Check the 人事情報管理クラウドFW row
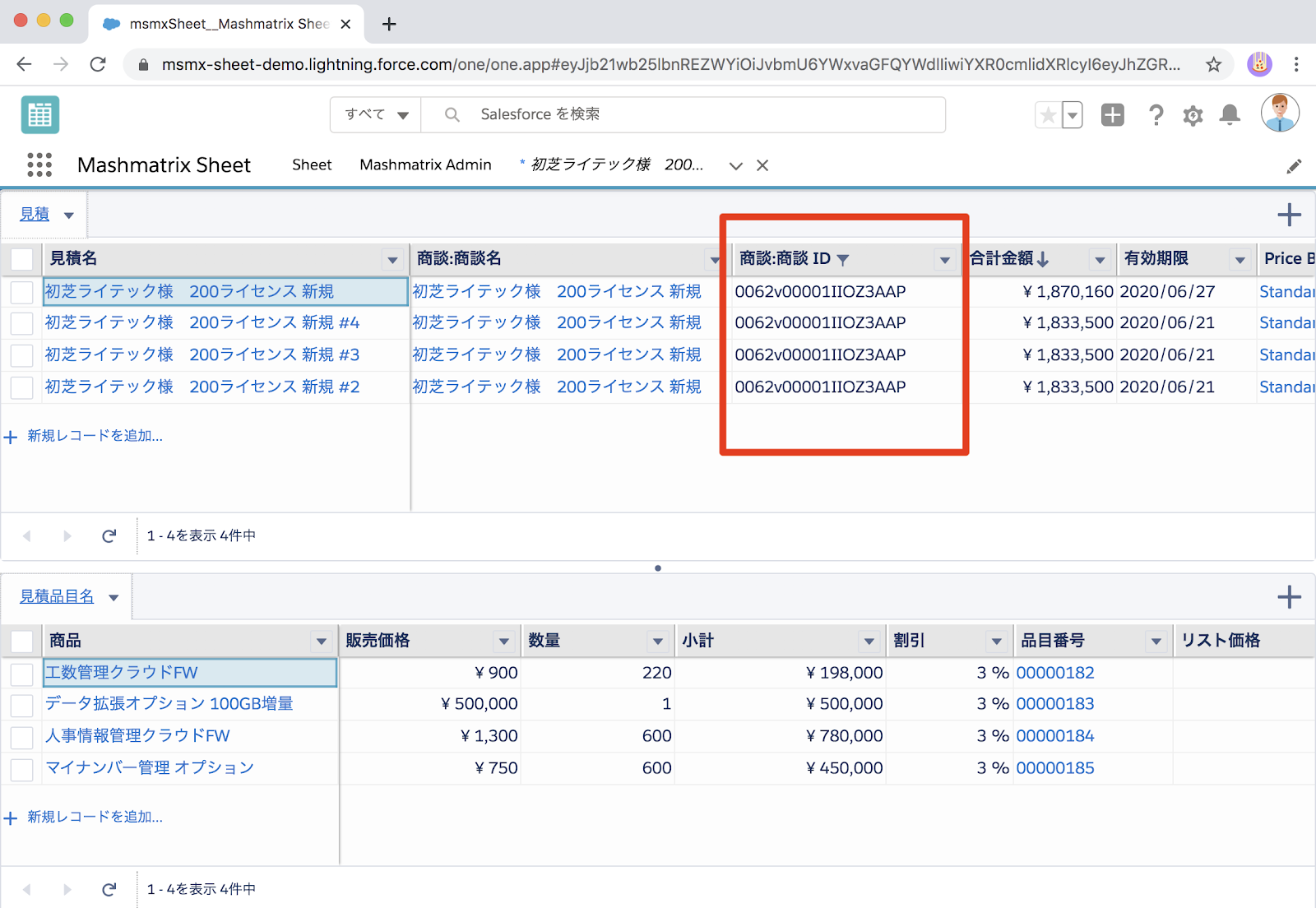 click(x=22, y=737)
